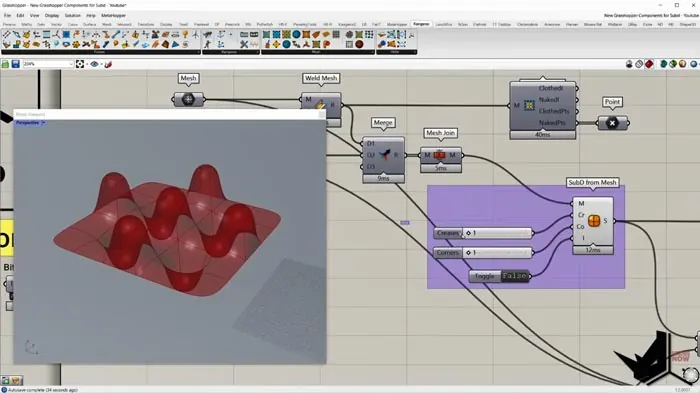
Task: Click the lightbulb icon in the ribbon
Action: (185, 34)
